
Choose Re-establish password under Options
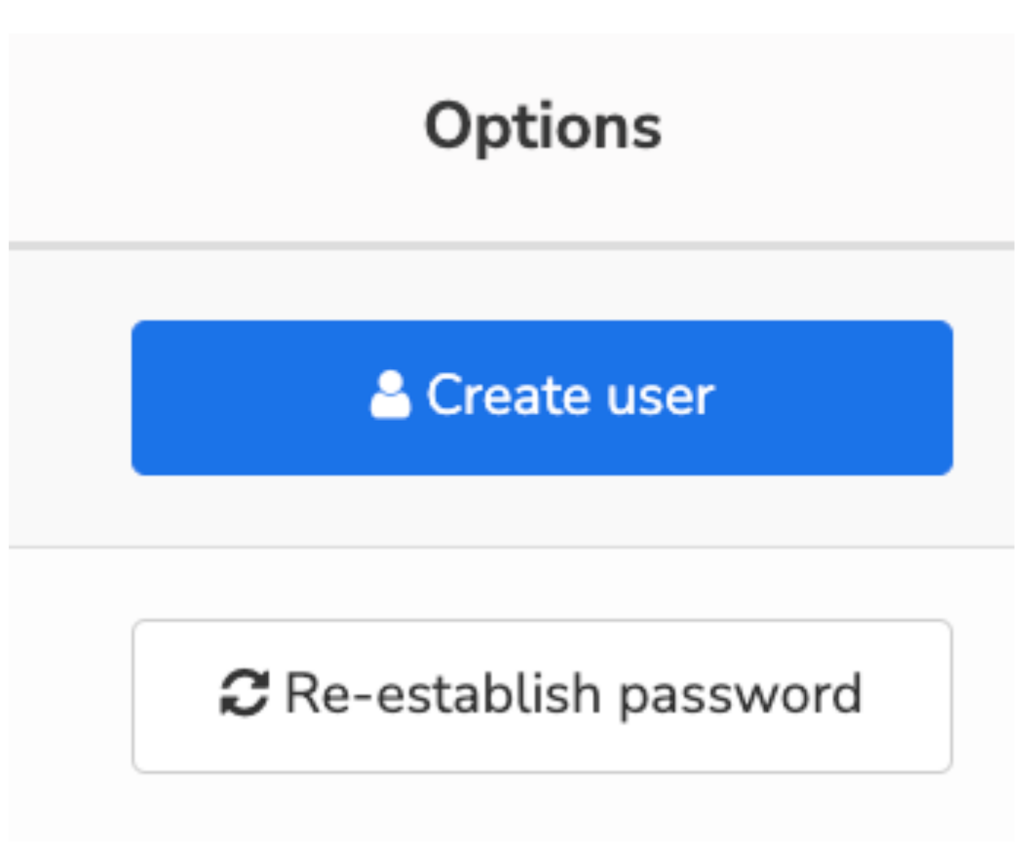pos(542,696)
